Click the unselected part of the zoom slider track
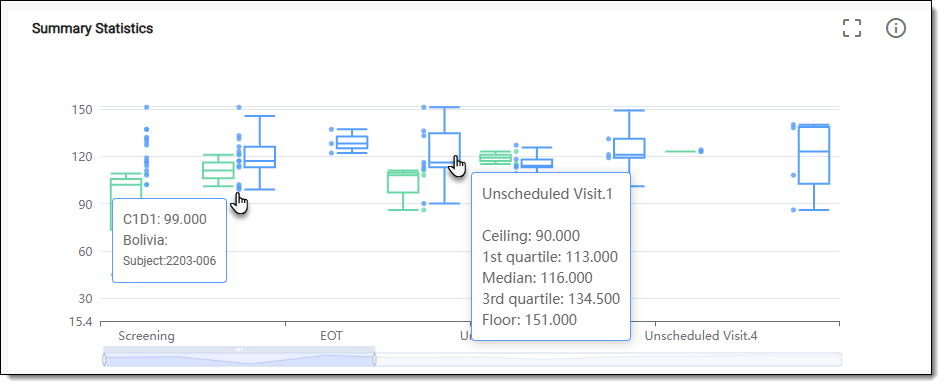 (x=608, y=360)
